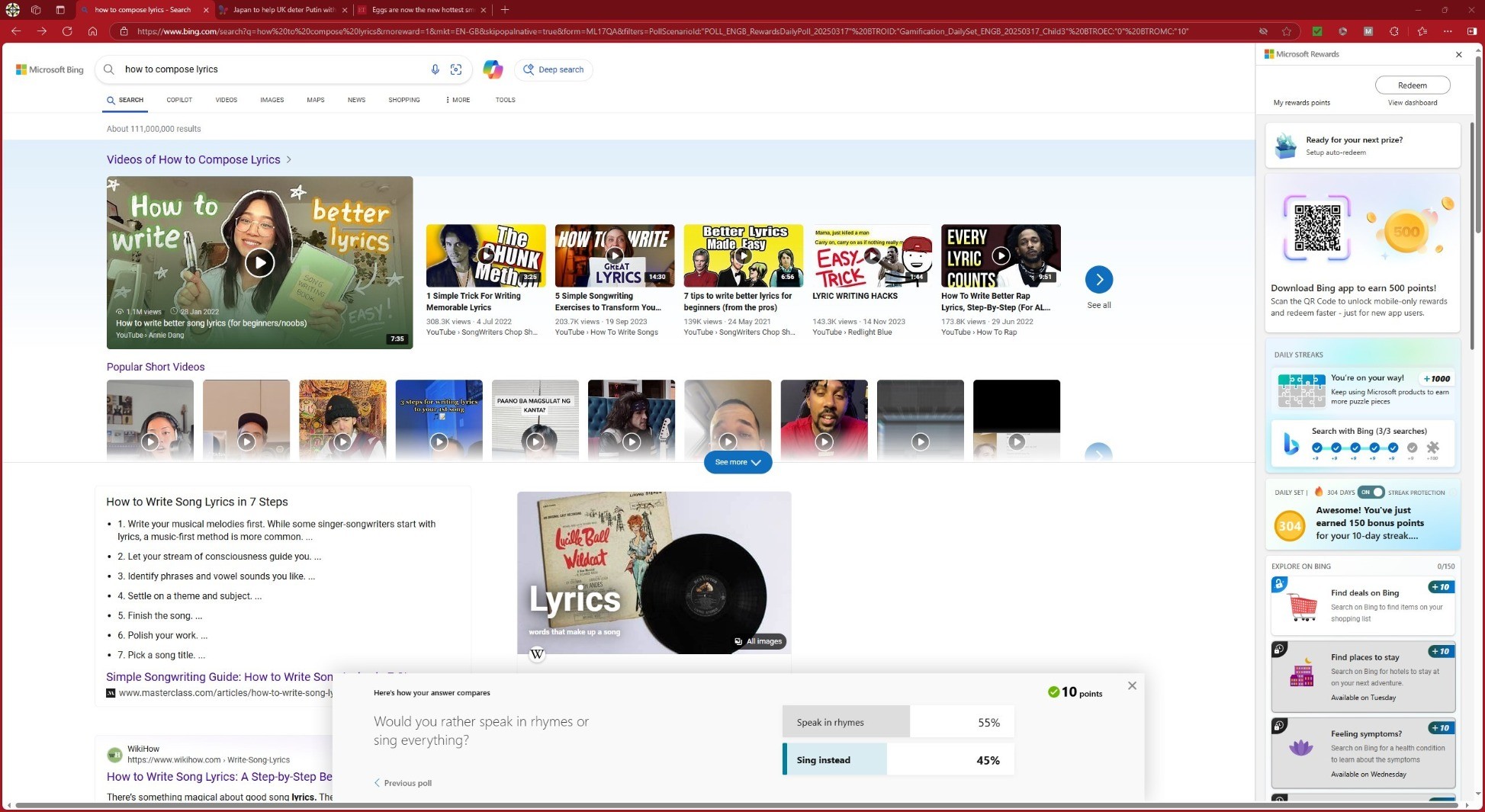Click the browser forward arrow

coord(41,31)
